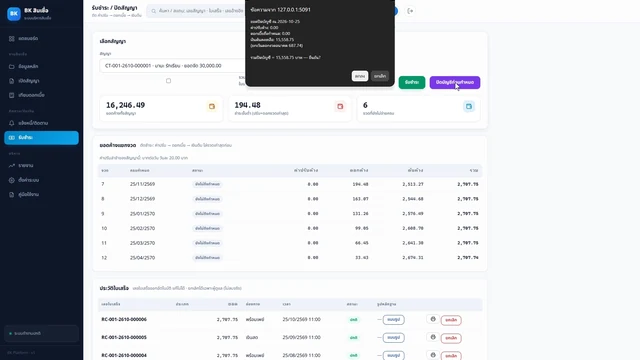
Task: Click green status badge of receipt RC-001-2610-000005
Action: pyautogui.click(x=353, y=338)
